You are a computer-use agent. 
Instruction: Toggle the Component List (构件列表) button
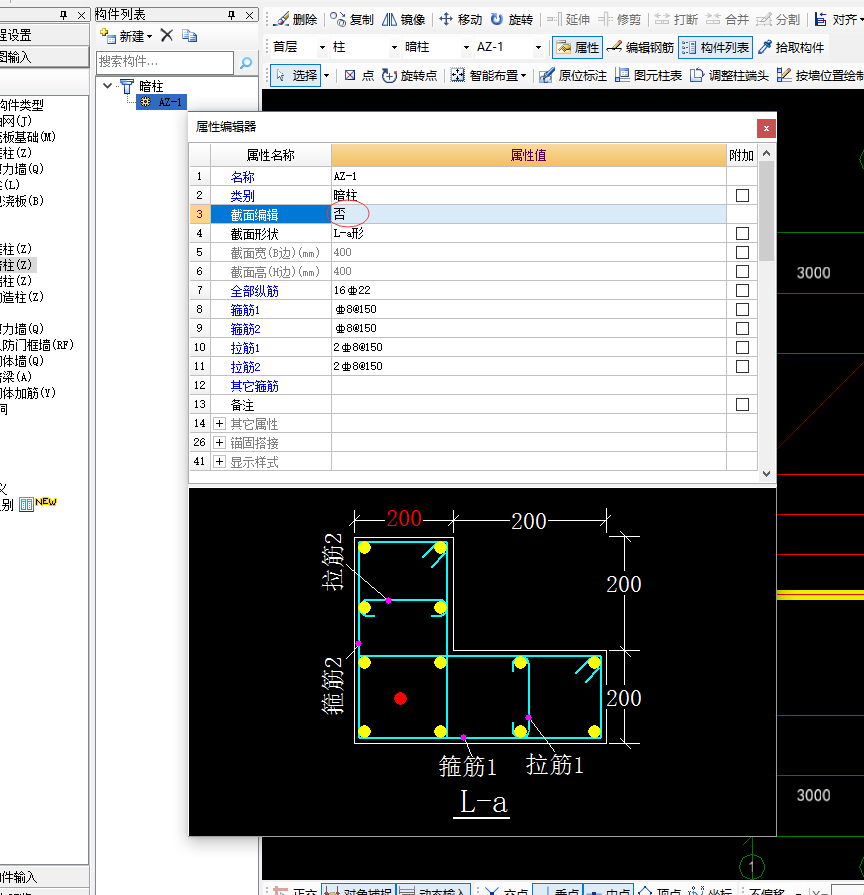point(716,47)
